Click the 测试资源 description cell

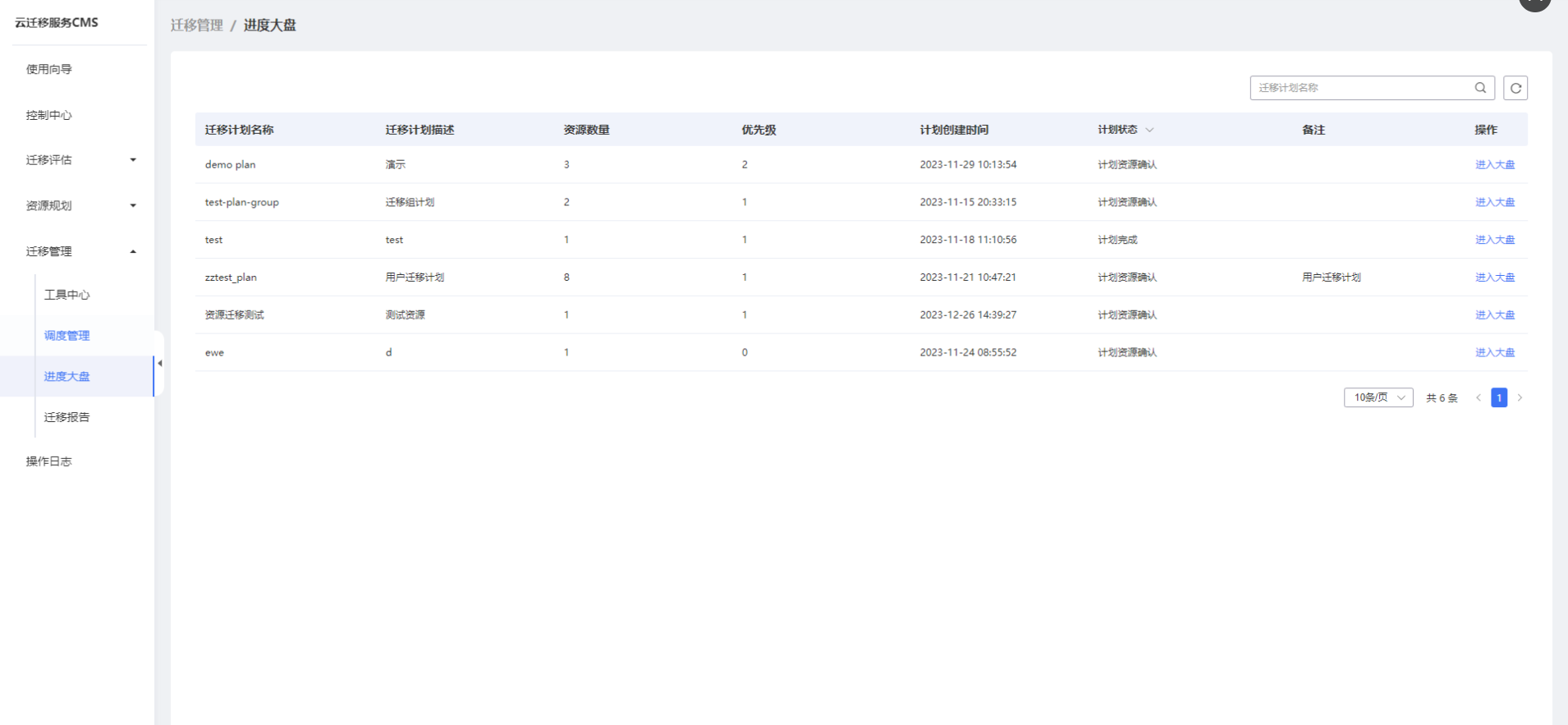point(406,315)
